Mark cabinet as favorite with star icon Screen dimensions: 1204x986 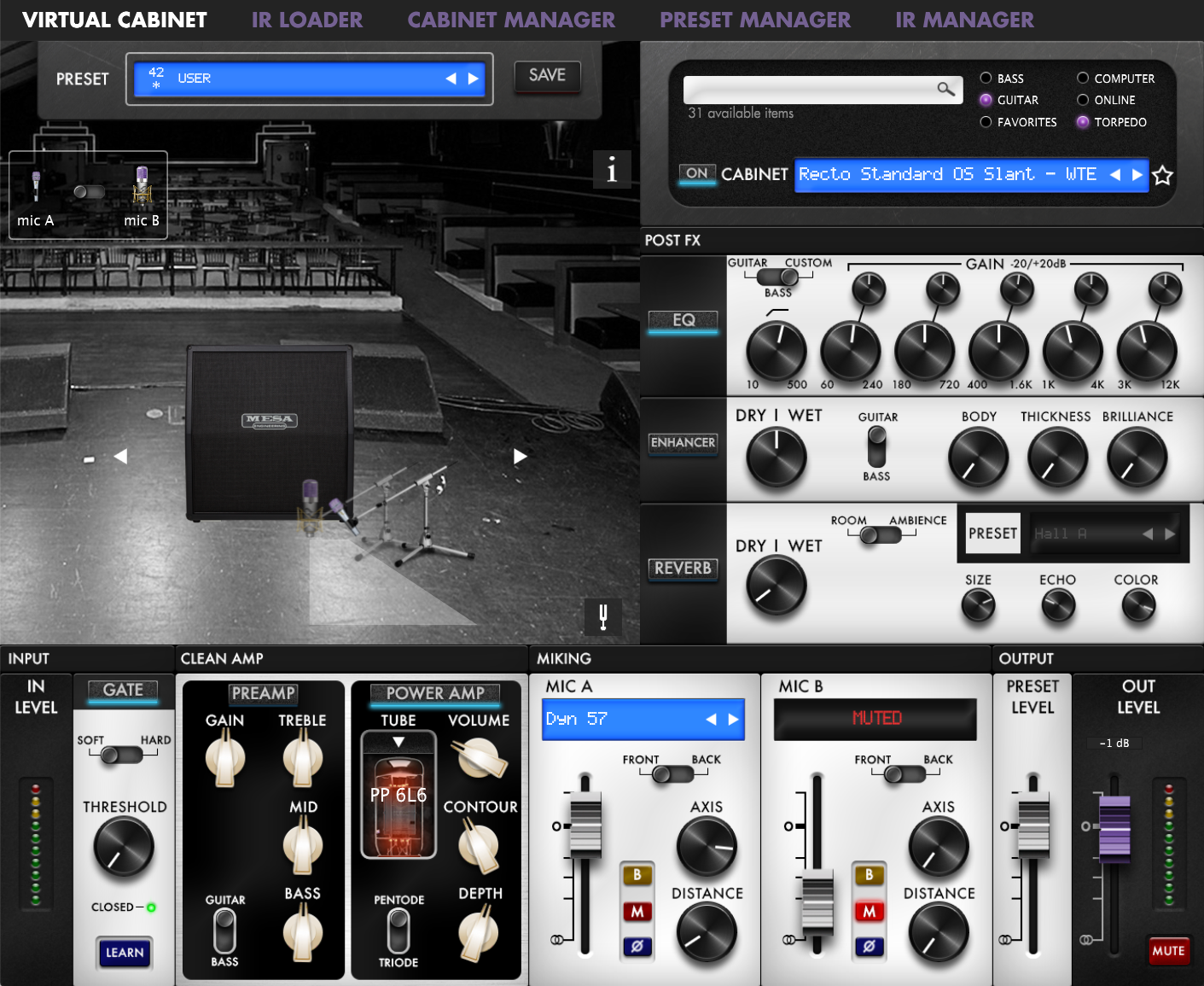tap(1162, 176)
